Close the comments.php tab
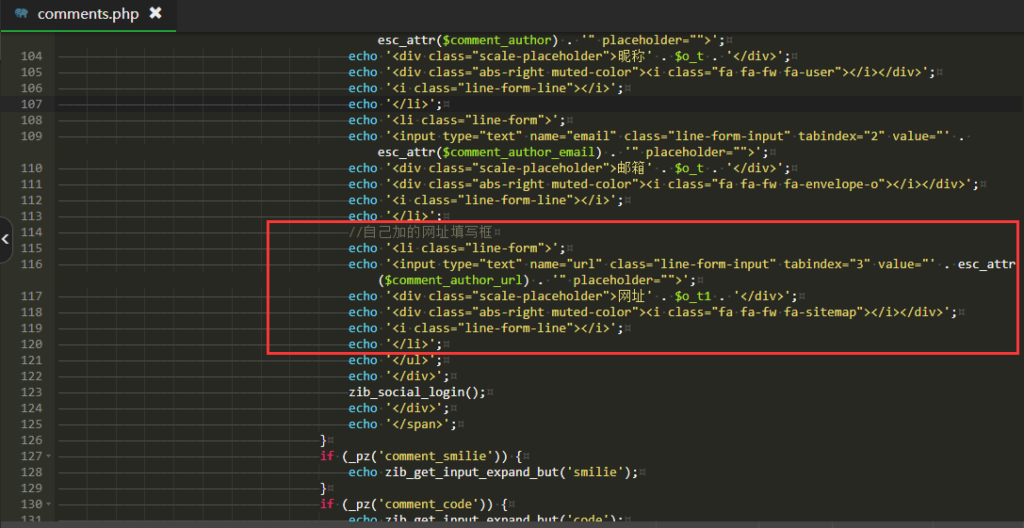Image resolution: width=1024 pixels, height=528 pixels. point(155,13)
